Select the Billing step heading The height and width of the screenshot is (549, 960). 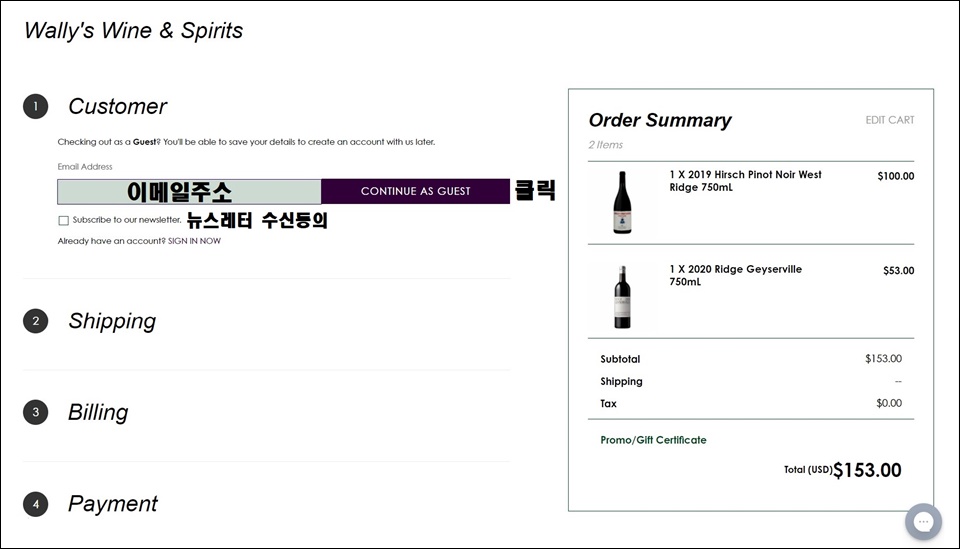coord(98,413)
